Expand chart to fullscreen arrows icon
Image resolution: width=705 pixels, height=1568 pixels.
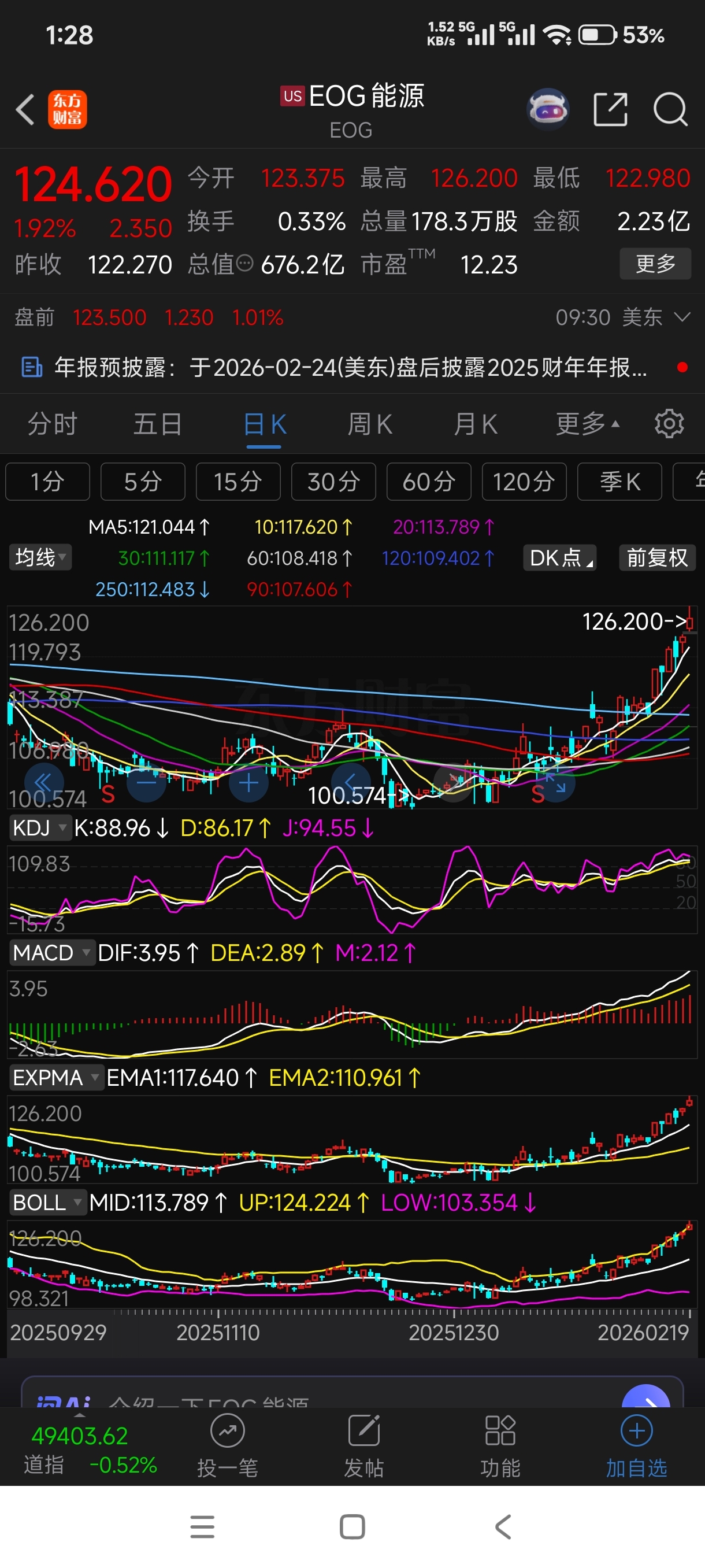pos(555,782)
